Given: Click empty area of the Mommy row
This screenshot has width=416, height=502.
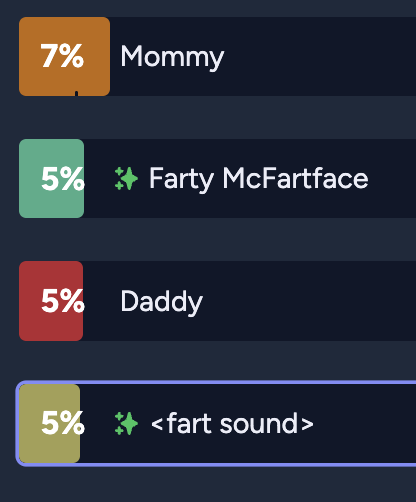Looking at the screenshot, I should click(320, 56).
